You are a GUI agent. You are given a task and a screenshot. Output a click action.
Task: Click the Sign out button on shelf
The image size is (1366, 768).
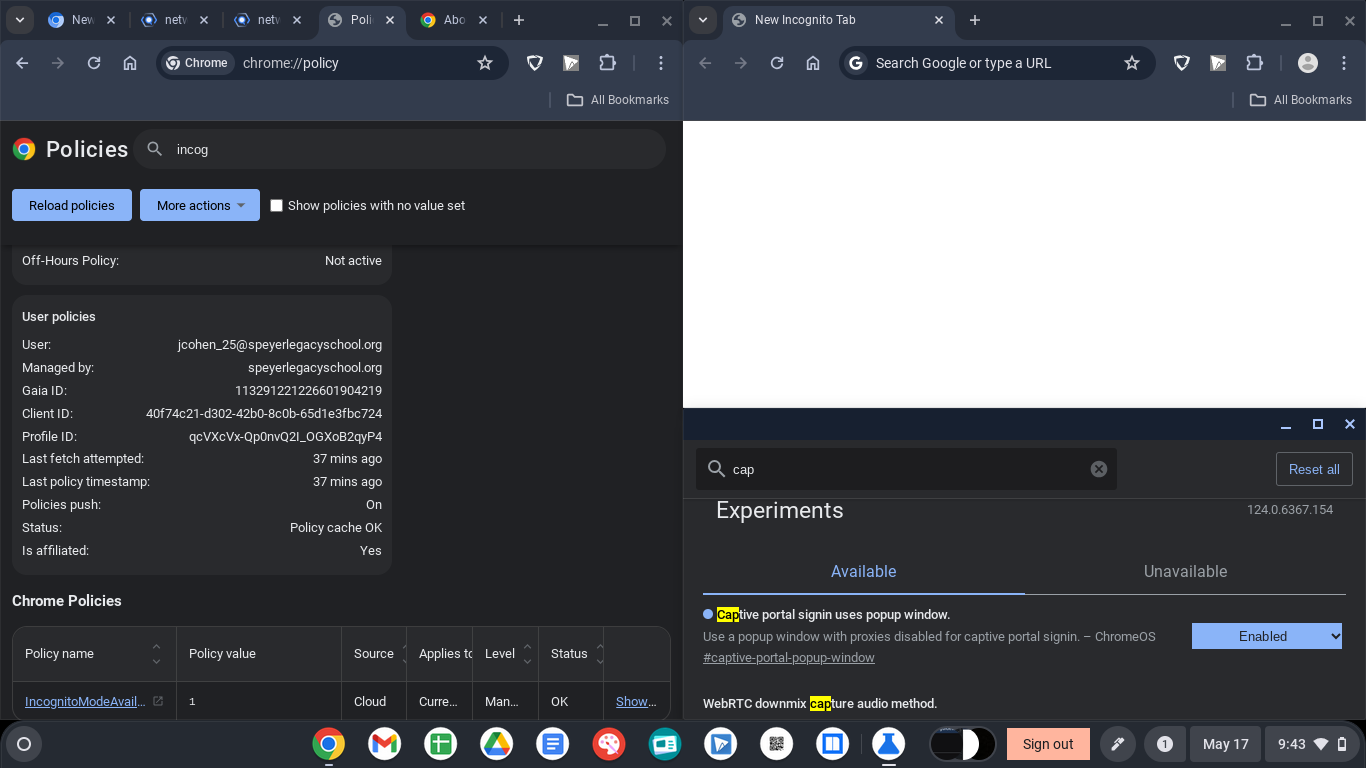(x=1048, y=744)
